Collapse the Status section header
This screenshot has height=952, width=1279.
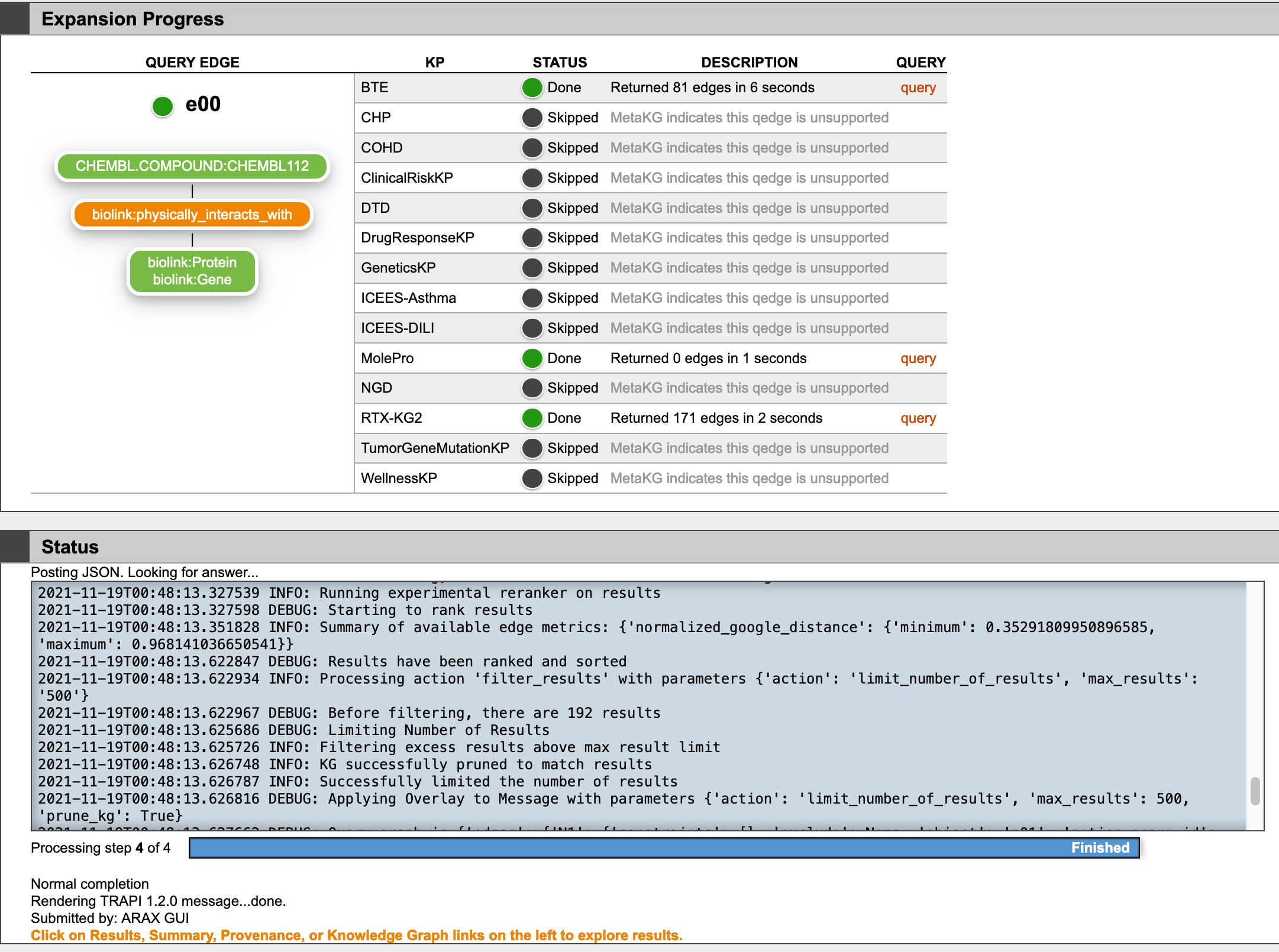[x=639, y=546]
